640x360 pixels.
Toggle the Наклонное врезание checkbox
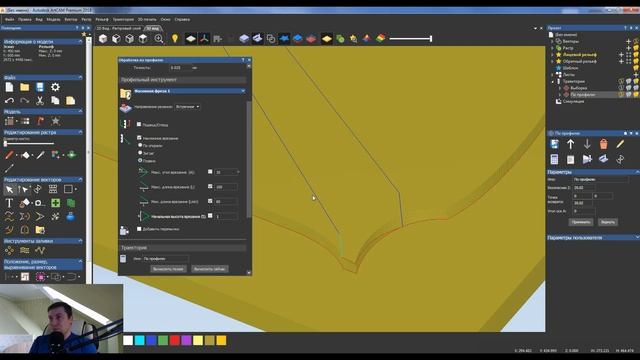[139, 138]
